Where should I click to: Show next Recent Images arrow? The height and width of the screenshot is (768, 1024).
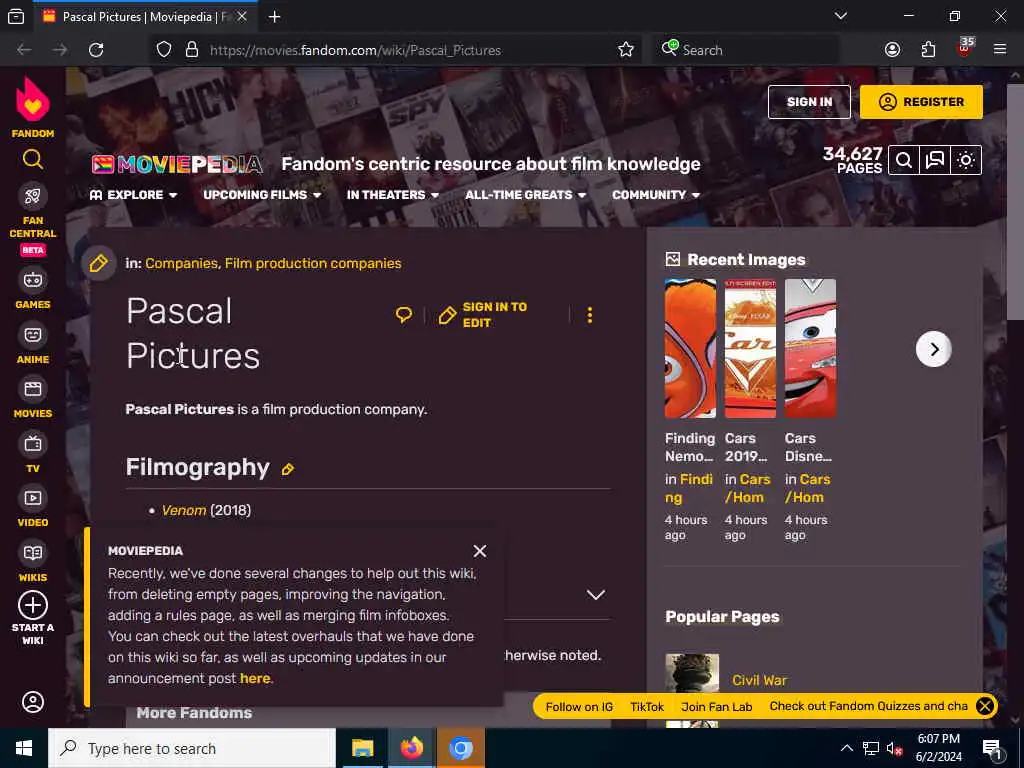pyautogui.click(x=933, y=349)
